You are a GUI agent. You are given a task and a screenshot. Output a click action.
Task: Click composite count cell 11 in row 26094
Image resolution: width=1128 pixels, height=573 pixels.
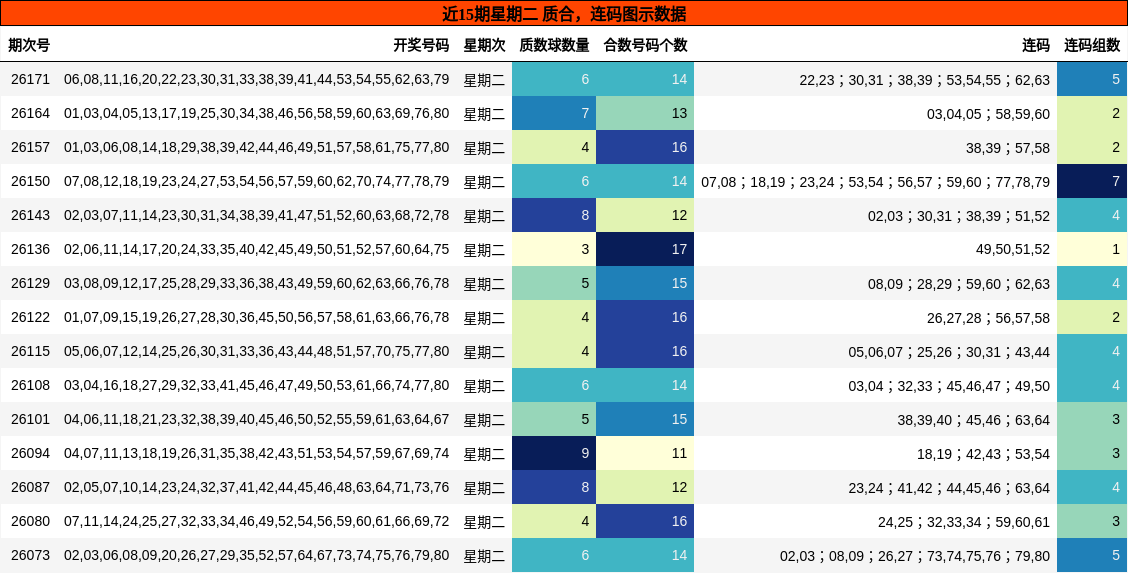click(645, 454)
